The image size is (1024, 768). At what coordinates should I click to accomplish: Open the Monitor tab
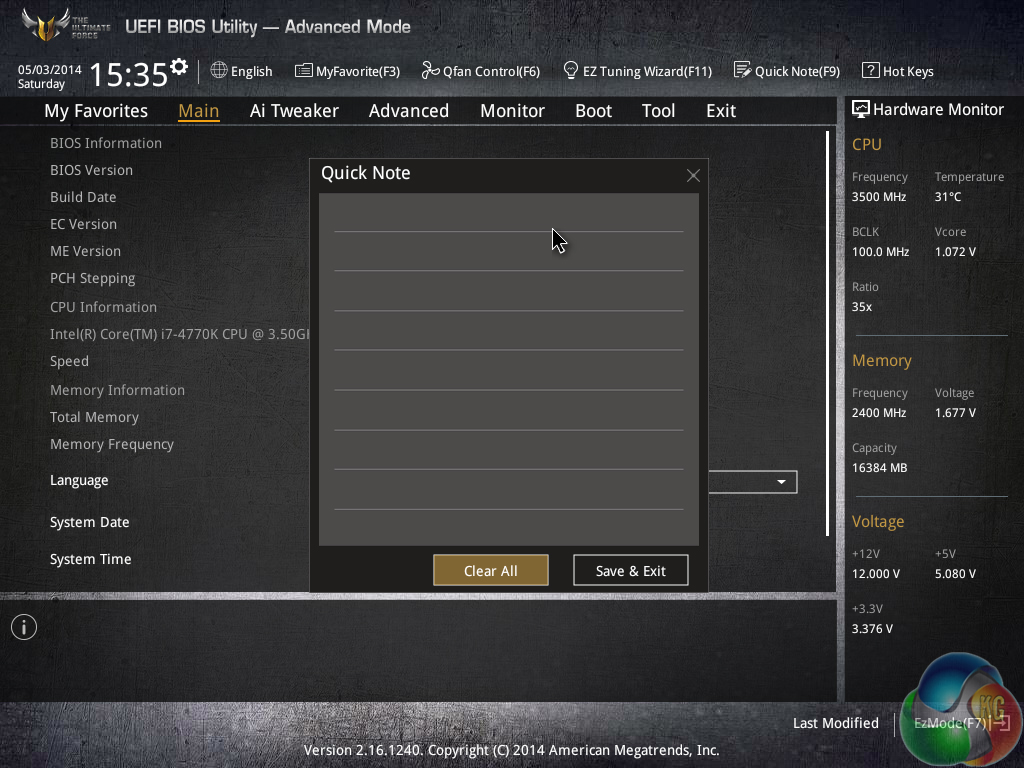pos(512,110)
